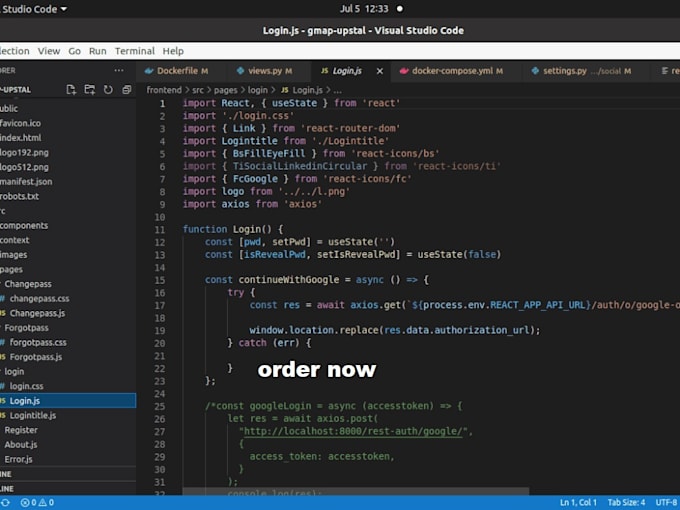
Task: Click the Login.js breadcrumb segment
Action: point(302,90)
